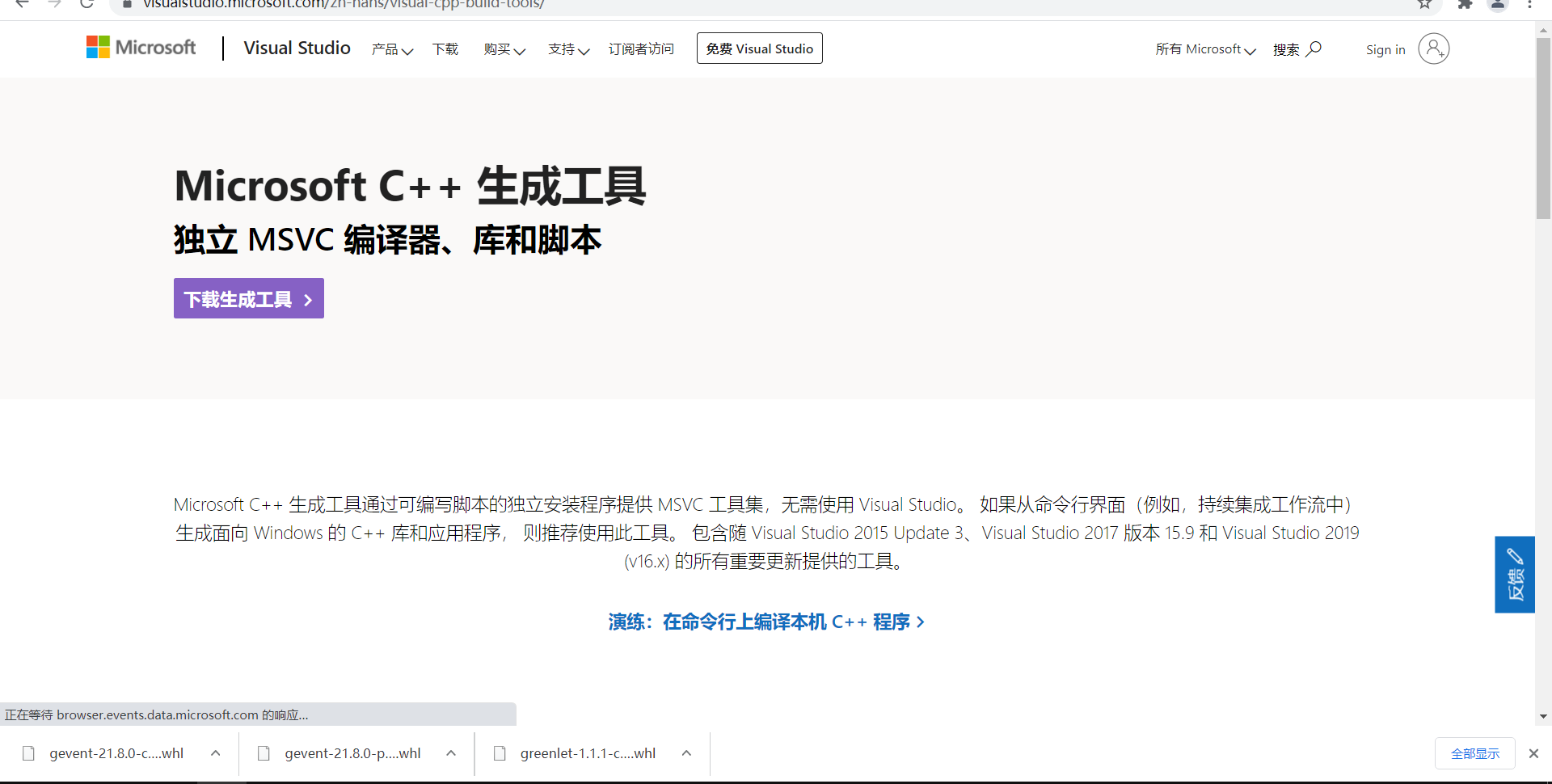
Task: Reload the page with the refresh icon
Action: pyautogui.click(x=86, y=5)
